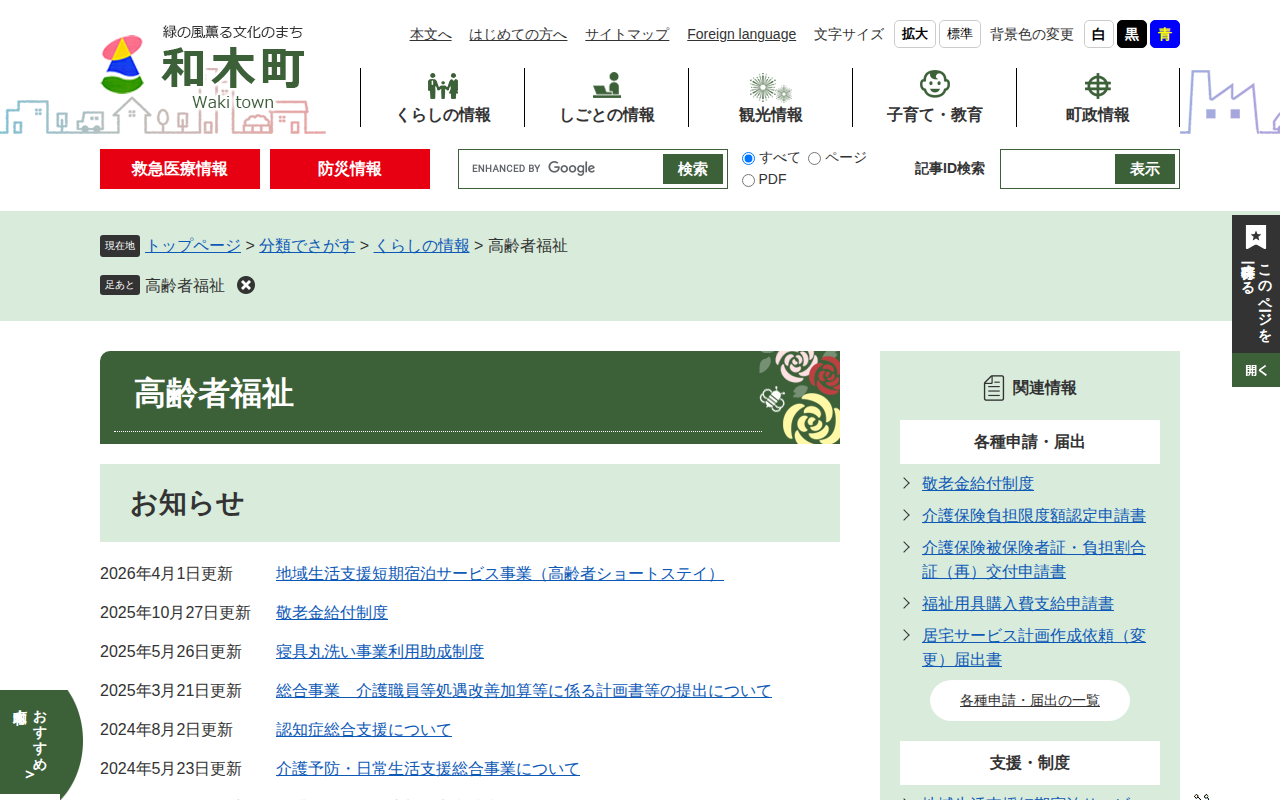Click 各種申請・届出の一覧 button
This screenshot has width=1280, height=800.
pos(1030,700)
